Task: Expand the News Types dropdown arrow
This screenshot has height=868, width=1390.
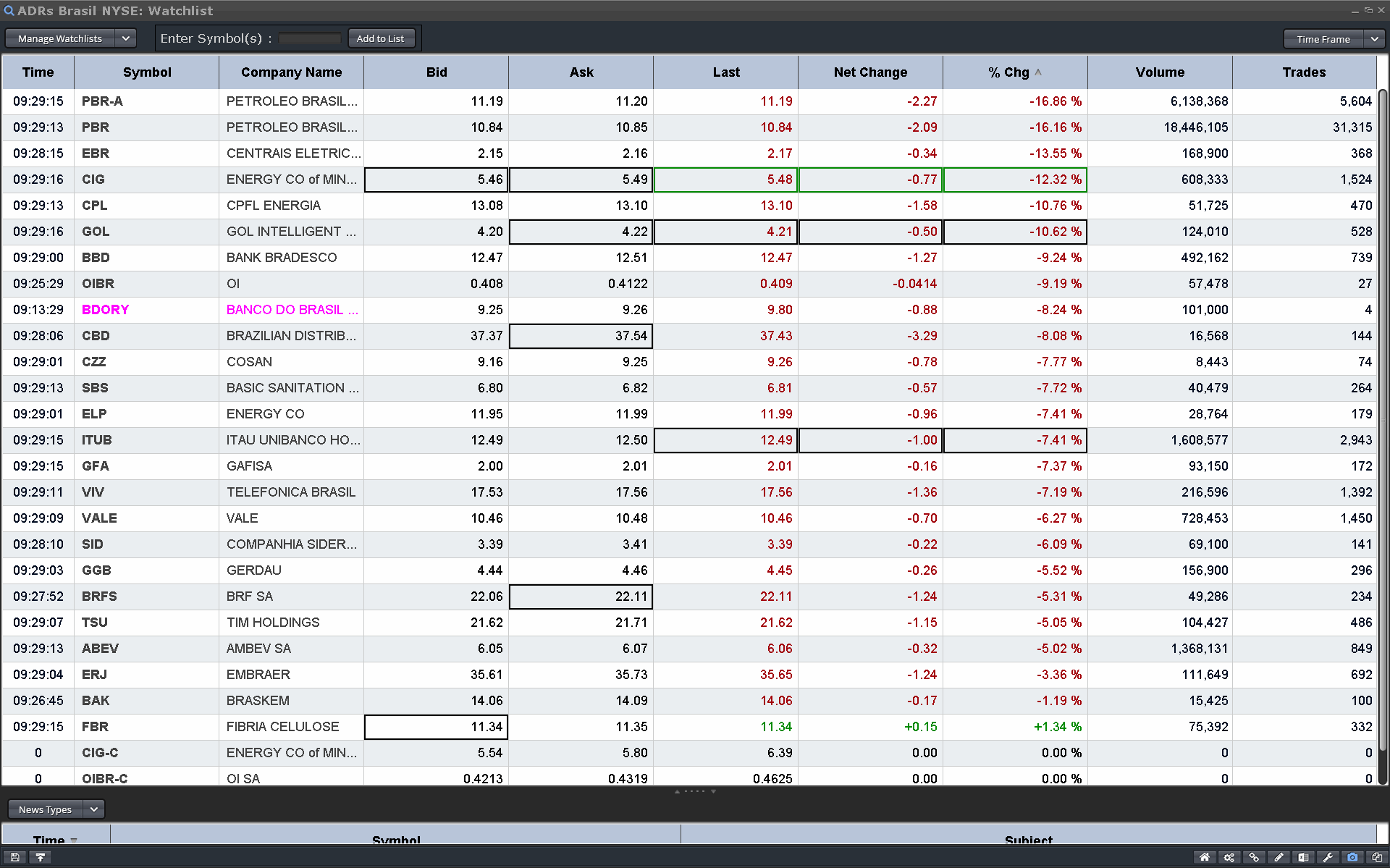Action: point(94,809)
